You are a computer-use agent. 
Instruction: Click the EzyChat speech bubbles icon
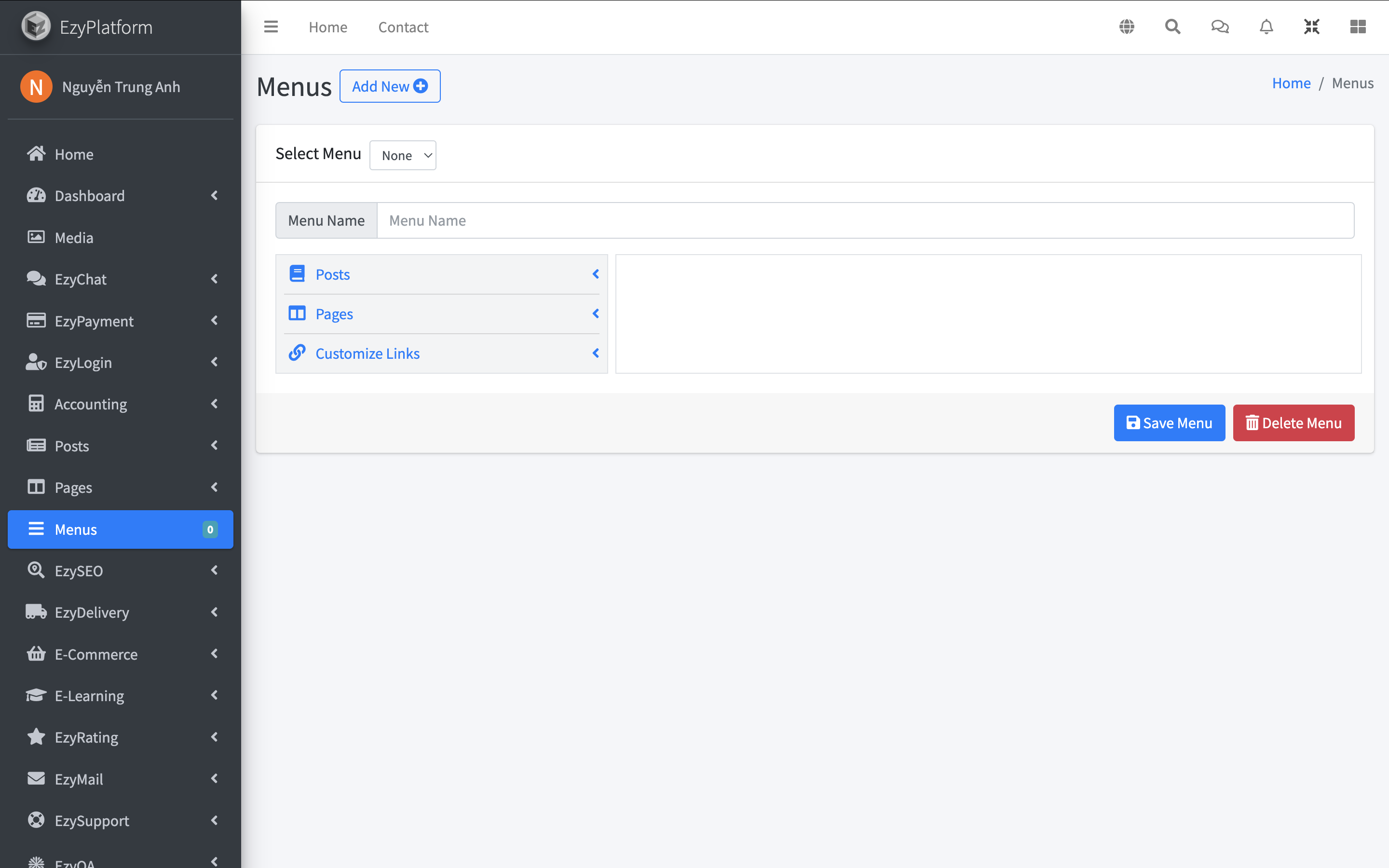pos(36,278)
